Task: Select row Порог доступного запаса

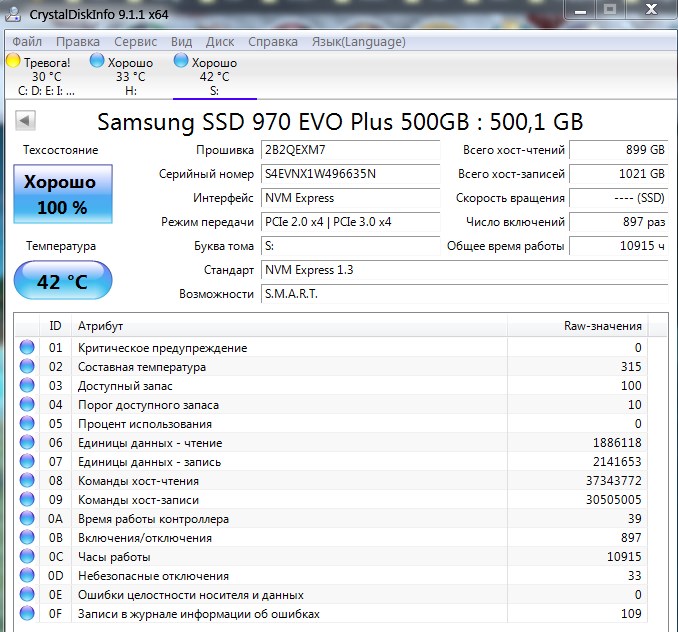Action: coord(331,405)
